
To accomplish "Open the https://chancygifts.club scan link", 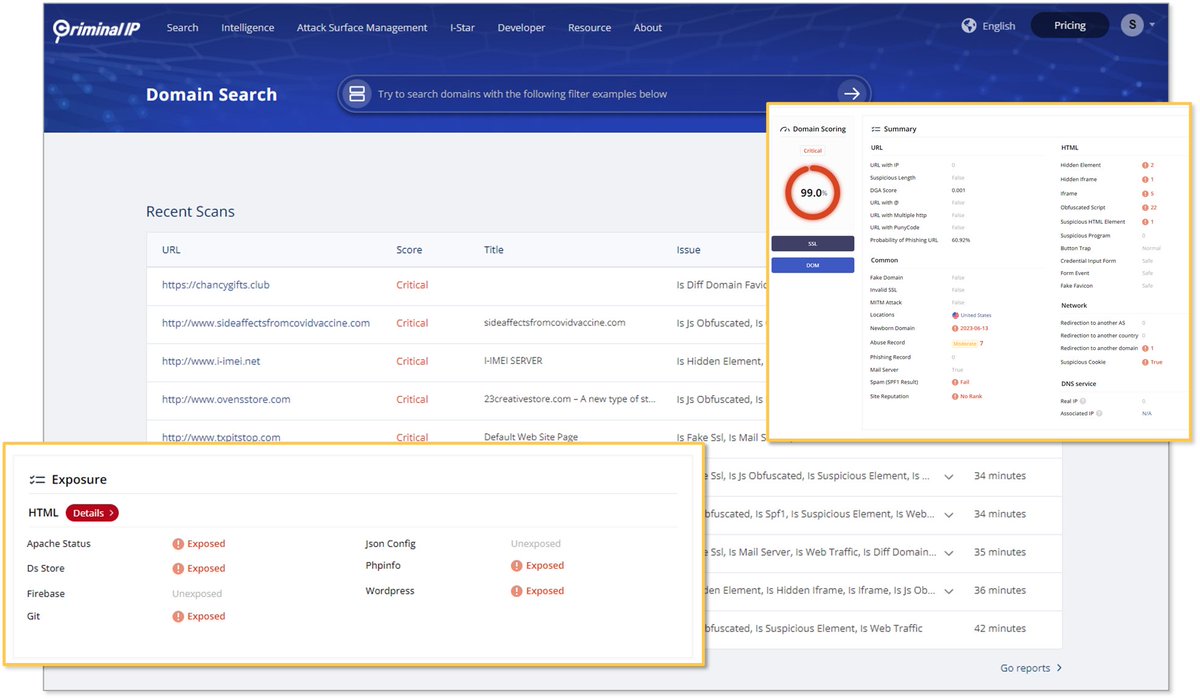I will tap(216, 285).
